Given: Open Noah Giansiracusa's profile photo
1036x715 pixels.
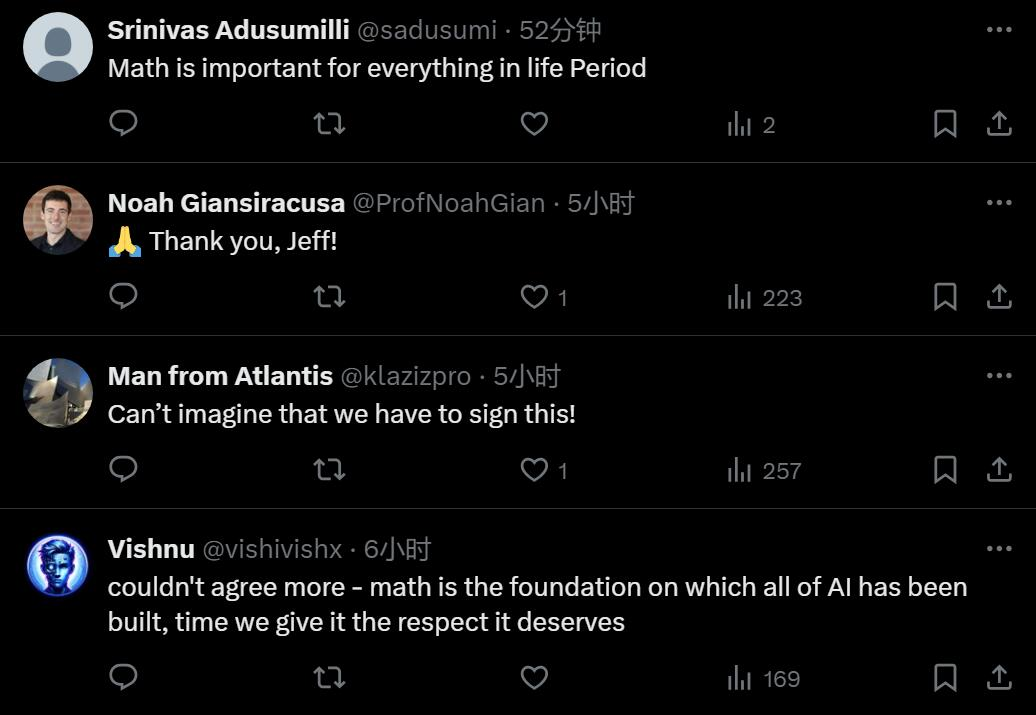Looking at the screenshot, I should click(x=58, y=220).
